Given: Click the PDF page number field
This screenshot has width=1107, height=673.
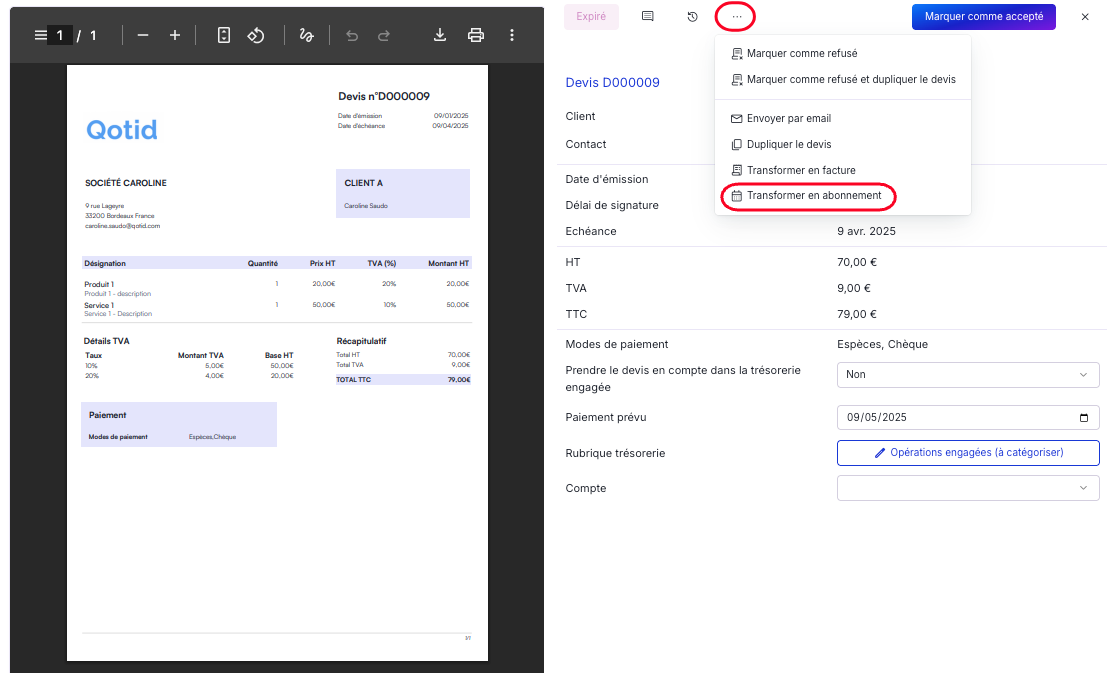Looking at the screenshot, I should 60,35.
